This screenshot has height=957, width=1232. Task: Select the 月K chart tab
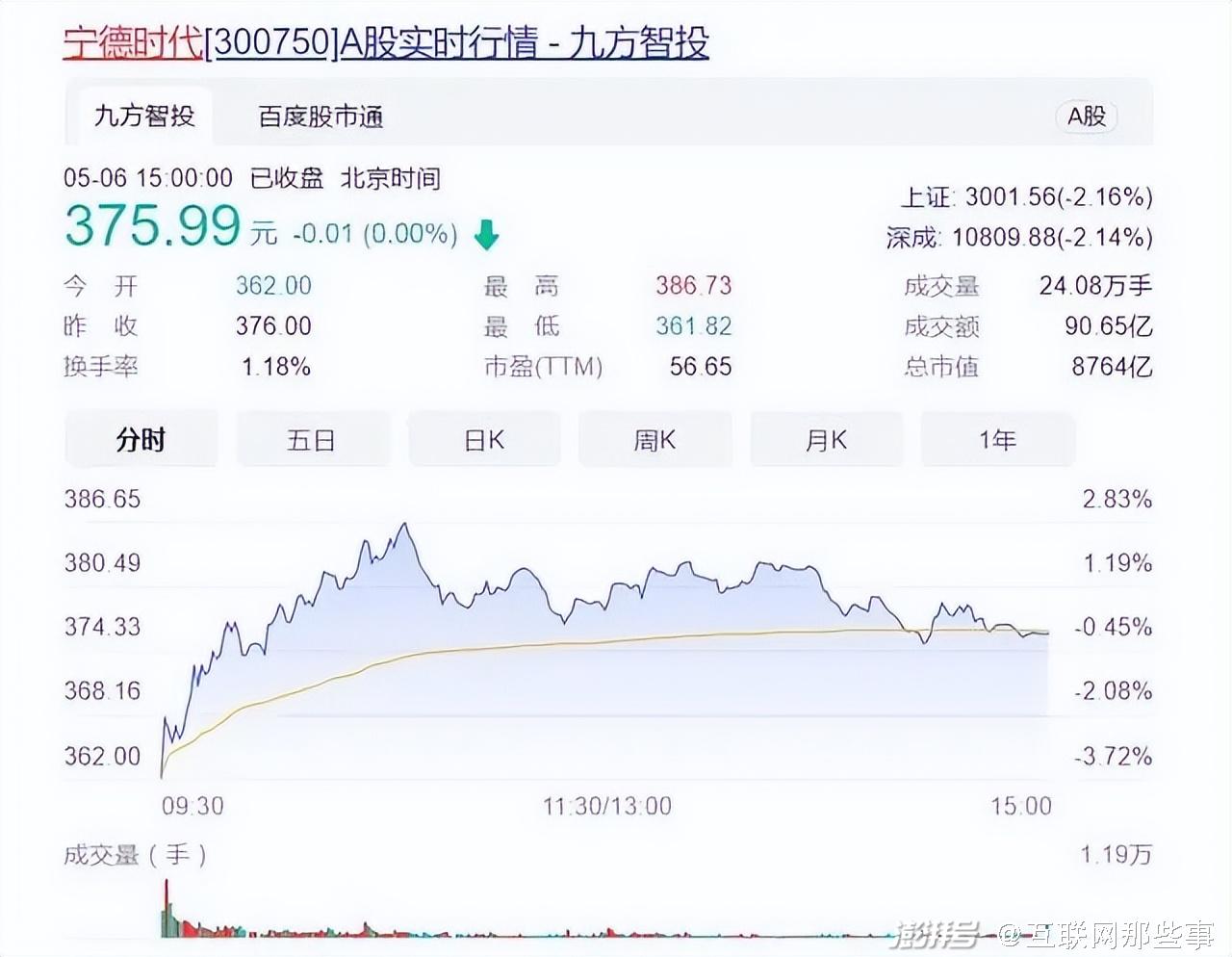click(x=826, y=440)
